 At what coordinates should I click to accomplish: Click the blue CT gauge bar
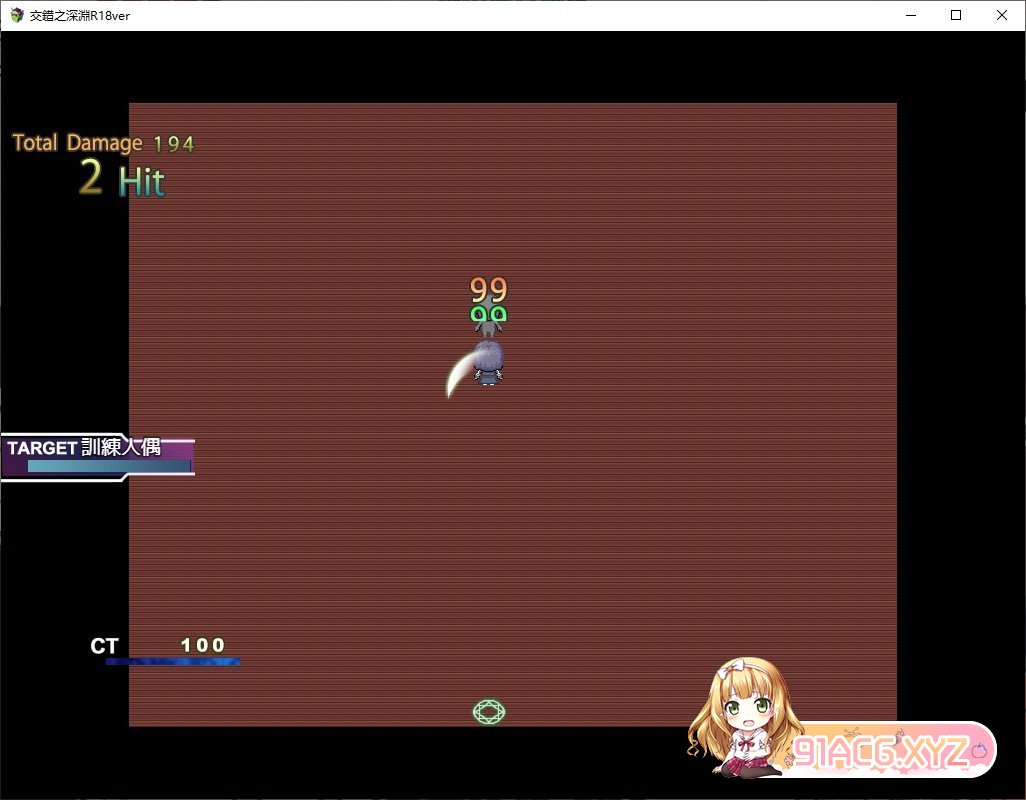172,661
